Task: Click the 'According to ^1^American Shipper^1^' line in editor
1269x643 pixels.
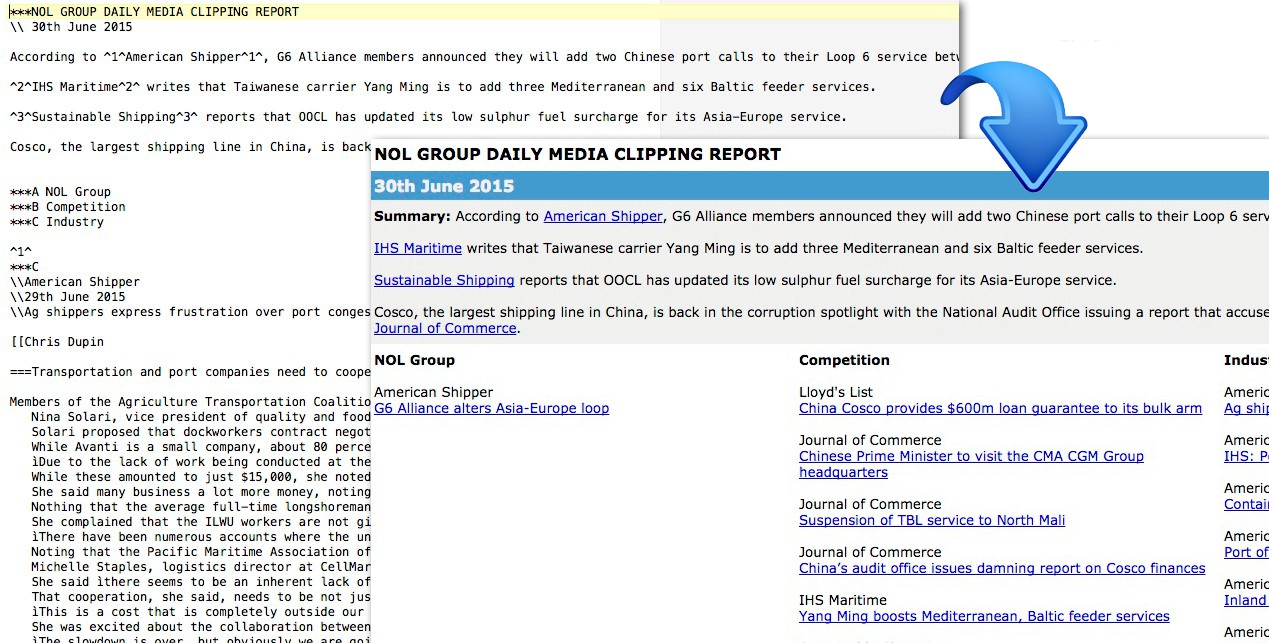Action: [x=484, y=57]
